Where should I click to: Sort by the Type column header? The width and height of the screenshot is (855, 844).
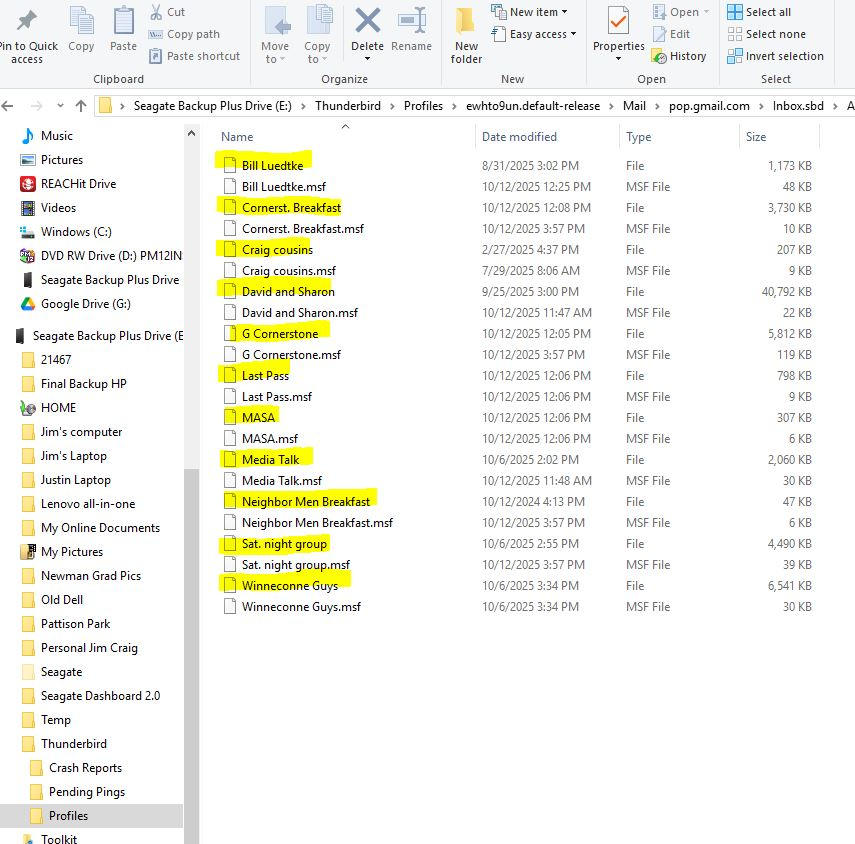click(x=638, y=137)
